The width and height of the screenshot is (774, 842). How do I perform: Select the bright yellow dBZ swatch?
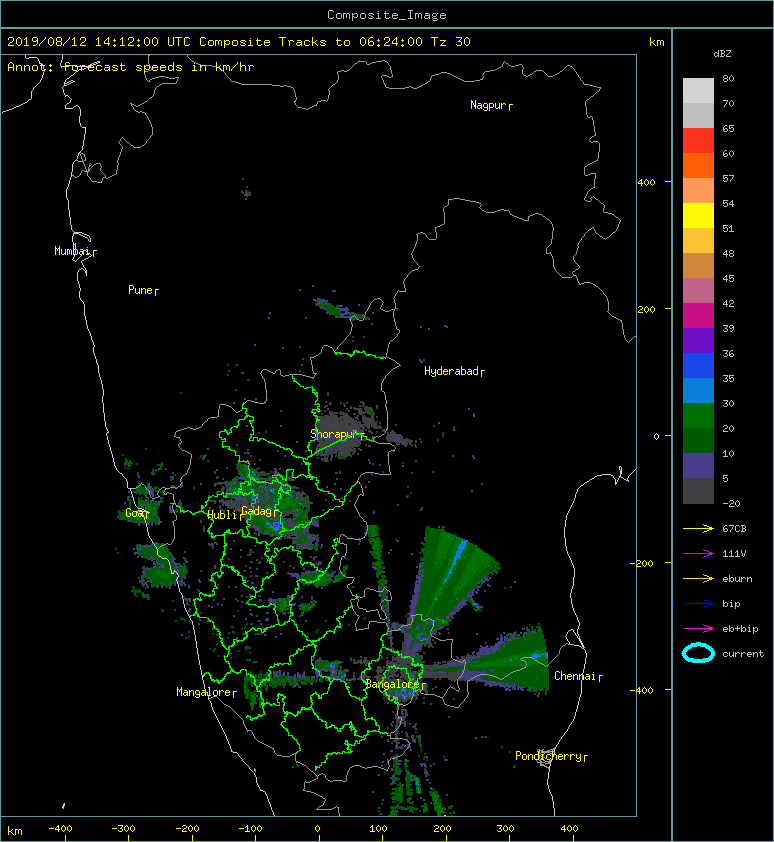698,215
